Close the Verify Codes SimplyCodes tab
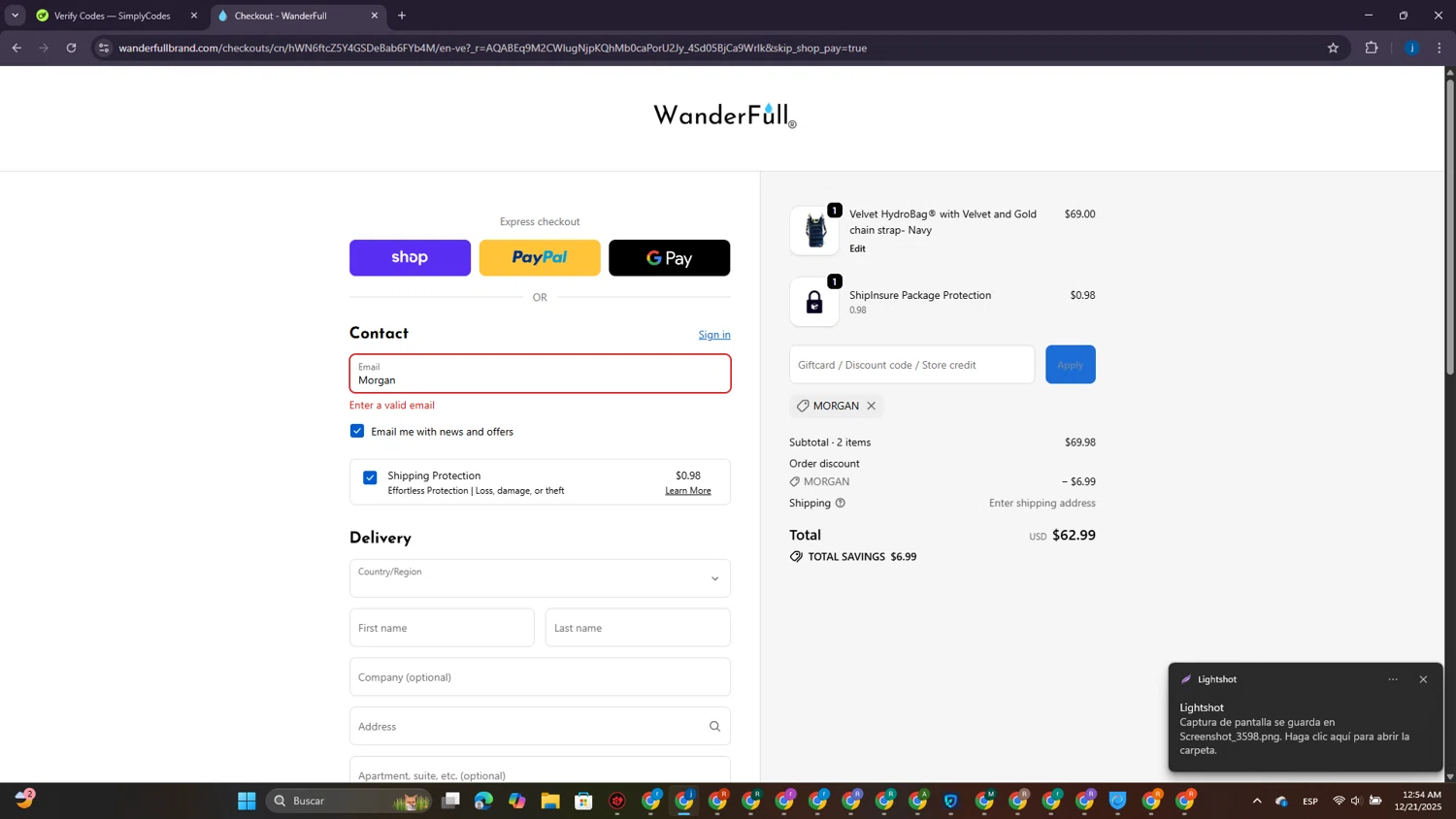This screenshot has width=1456, height=819. [x=194, y=16]
